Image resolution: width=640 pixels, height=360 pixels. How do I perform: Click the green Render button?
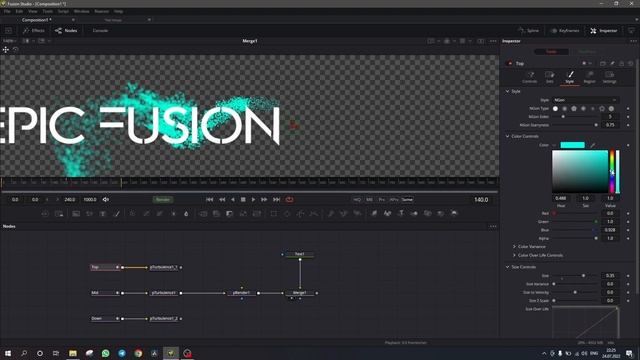pos(163,200)
